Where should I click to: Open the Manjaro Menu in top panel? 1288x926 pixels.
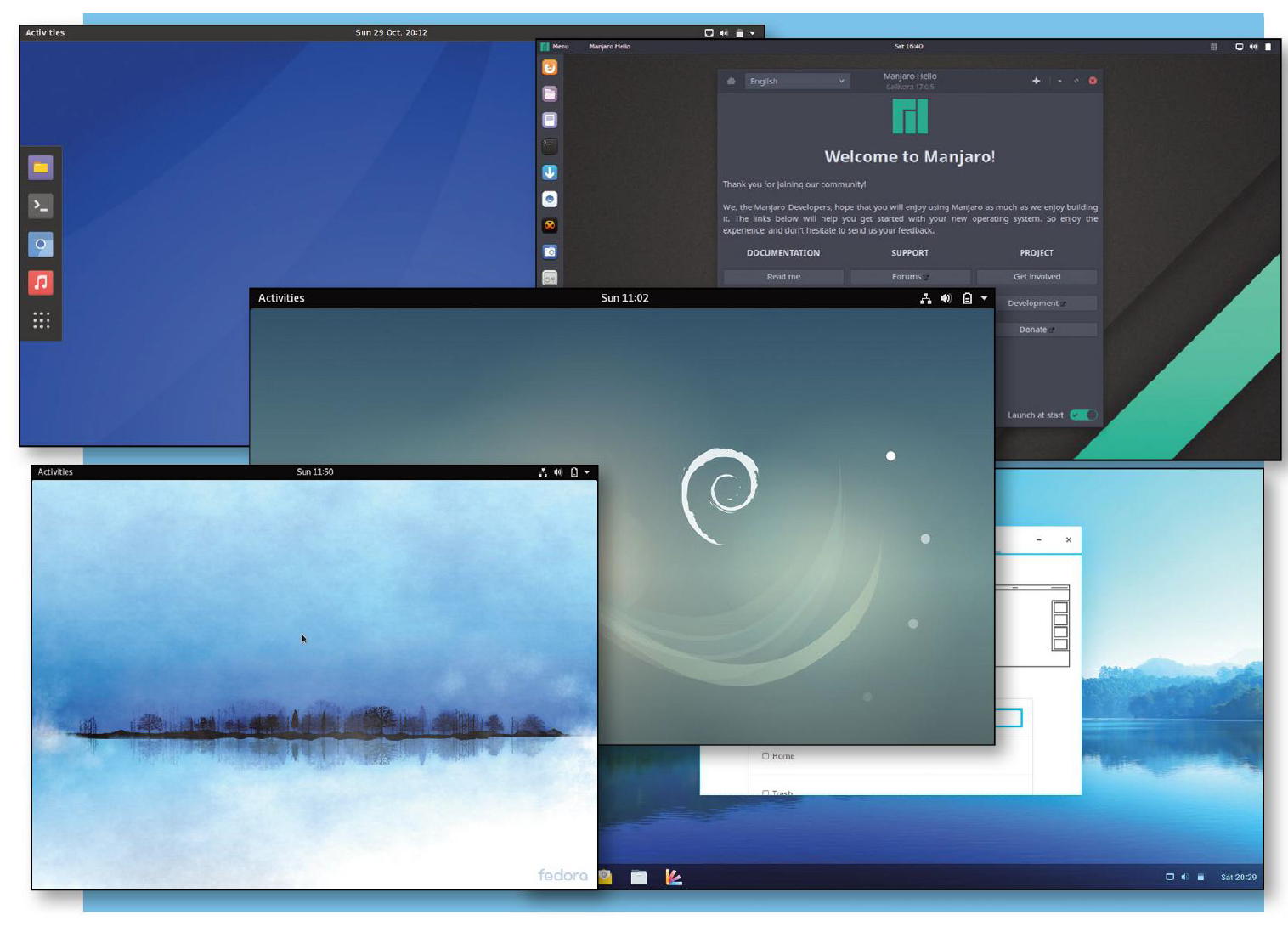[x=556, y=47]
